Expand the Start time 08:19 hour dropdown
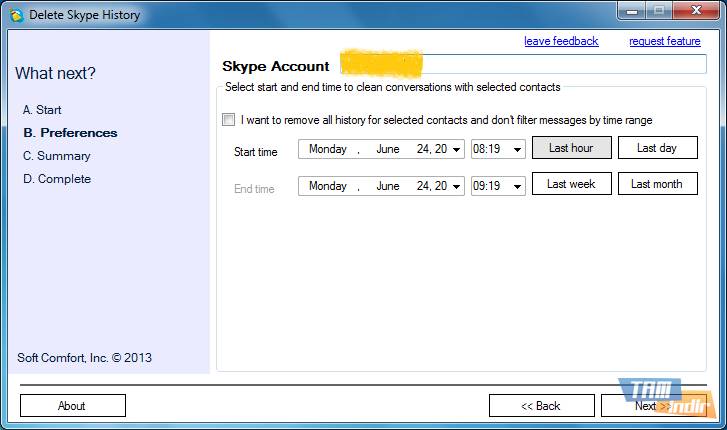This screenshot has width=727, height=430. tap(517, 149)
